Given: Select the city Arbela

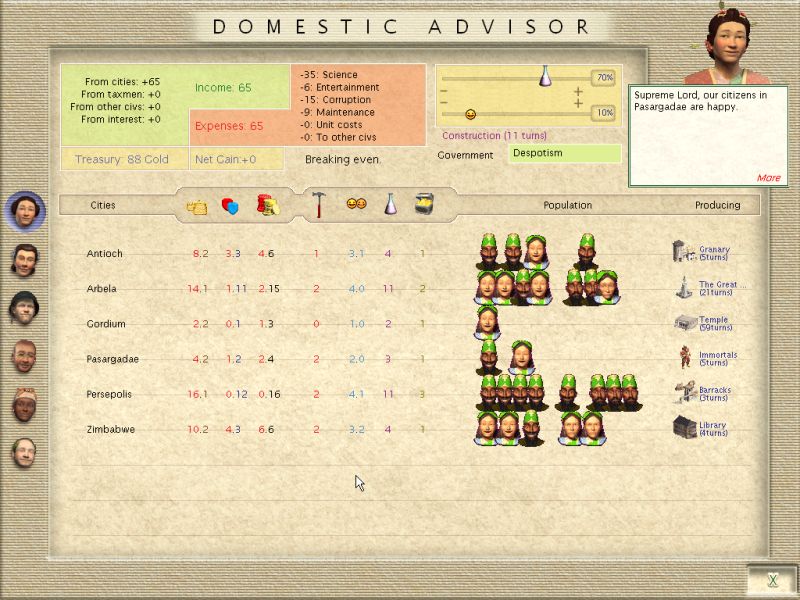Looking at the screenshot, I should tap(101, 289).
